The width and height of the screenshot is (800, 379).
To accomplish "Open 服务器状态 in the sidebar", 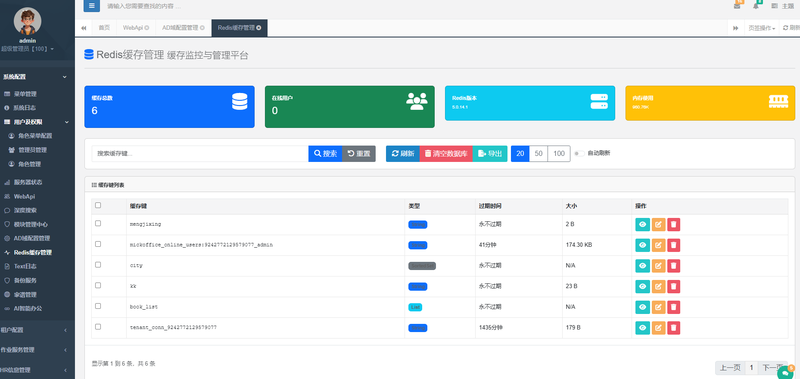I will pos(28,182).
